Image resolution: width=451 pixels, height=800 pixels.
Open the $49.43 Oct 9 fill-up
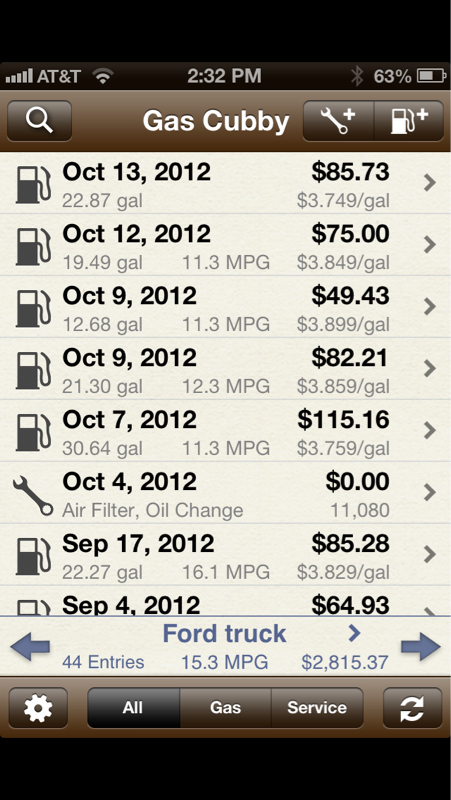click(x=226, y=307)
